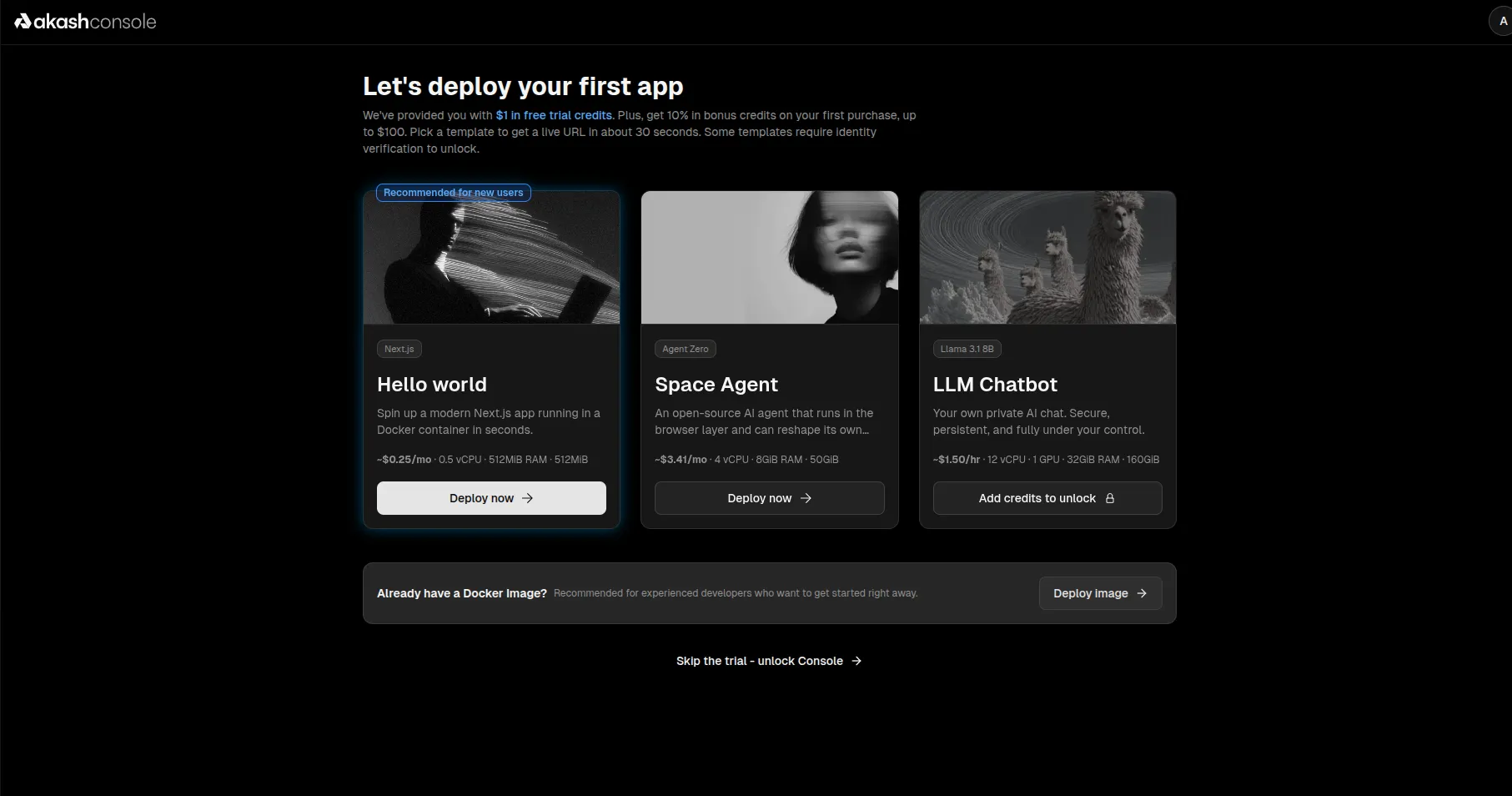Click the Deploy image button
The width and height of the screenshot is (1512, 796).
(x=1100, y=593)
